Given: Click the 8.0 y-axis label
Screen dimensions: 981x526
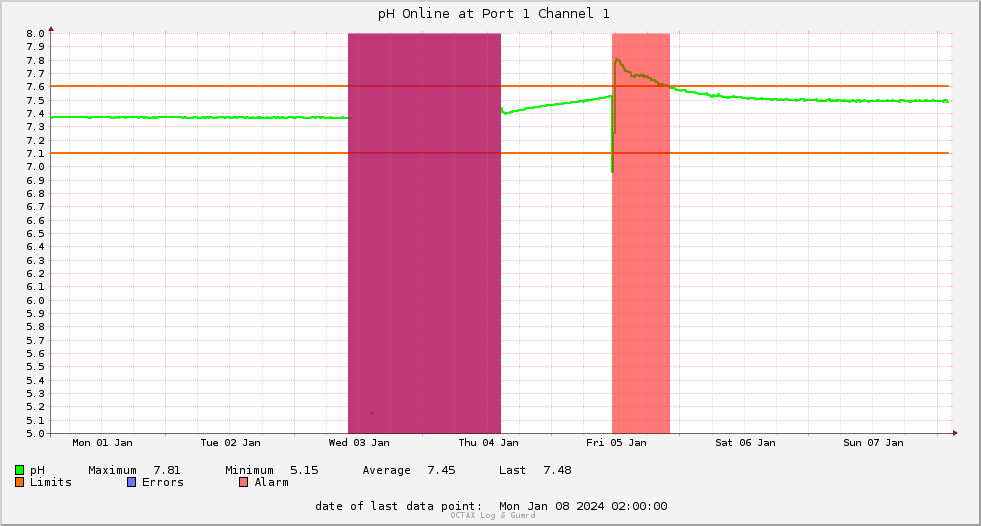Looking at the screenshot, I should [x=36, y=34].
